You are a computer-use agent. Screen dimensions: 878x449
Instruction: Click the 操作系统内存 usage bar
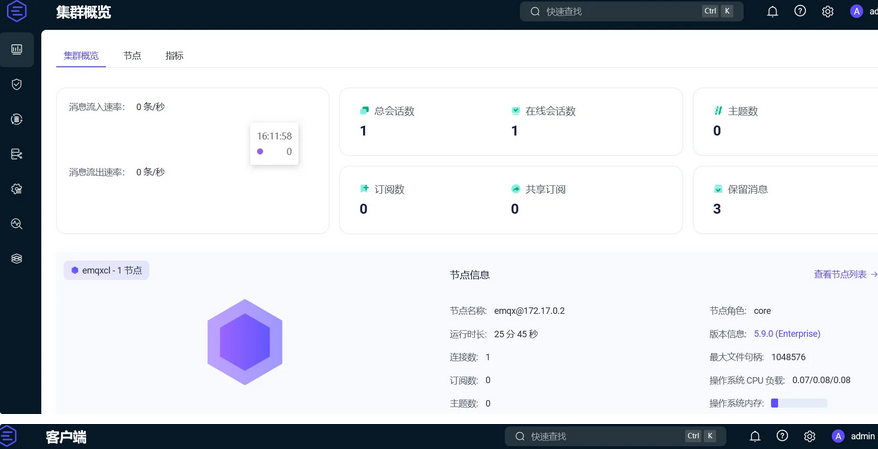[799, 403]
